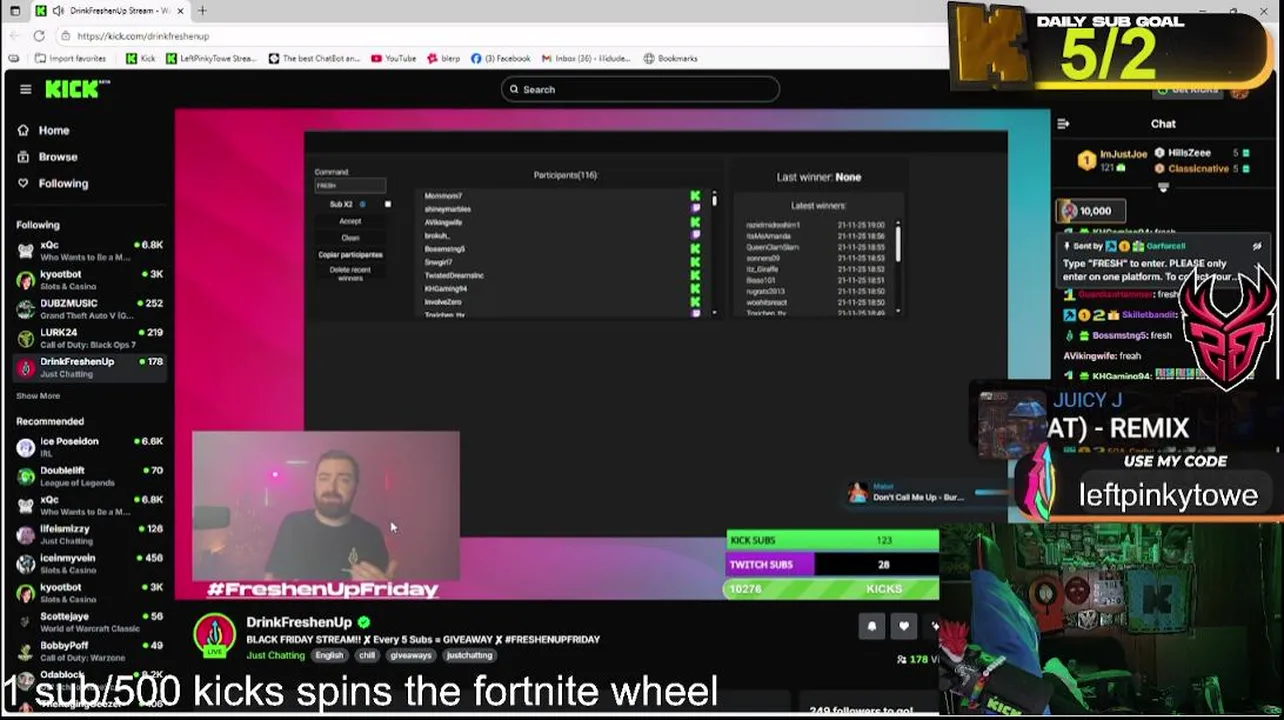Open LURK24 channel in the sidebar
The height and width of the screenshot is (720, 1284).
coord(90,338)
